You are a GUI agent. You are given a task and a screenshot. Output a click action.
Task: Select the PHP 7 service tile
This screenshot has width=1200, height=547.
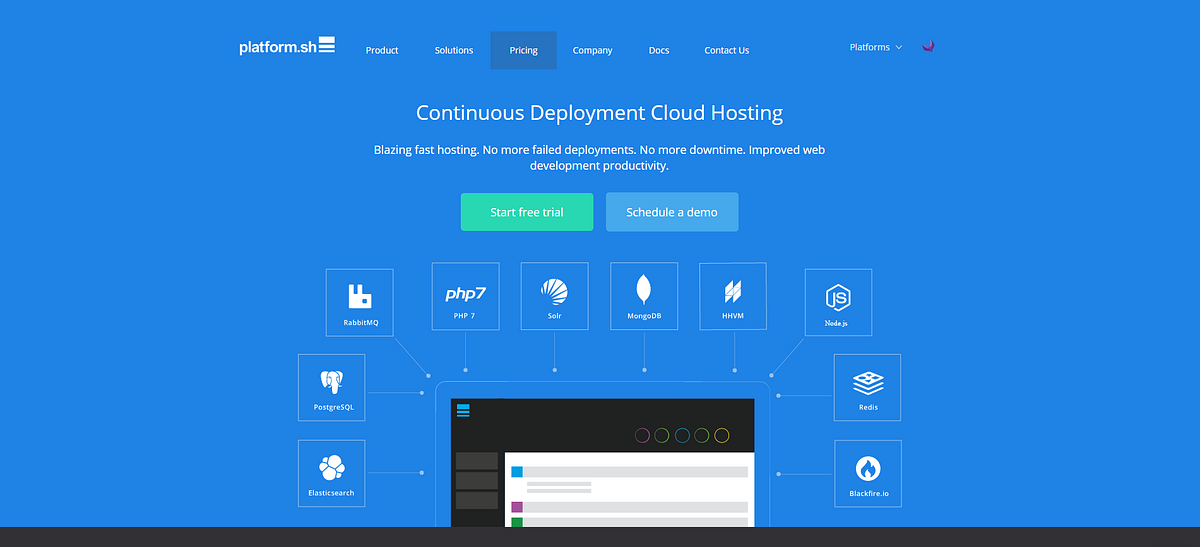(465, 296)
